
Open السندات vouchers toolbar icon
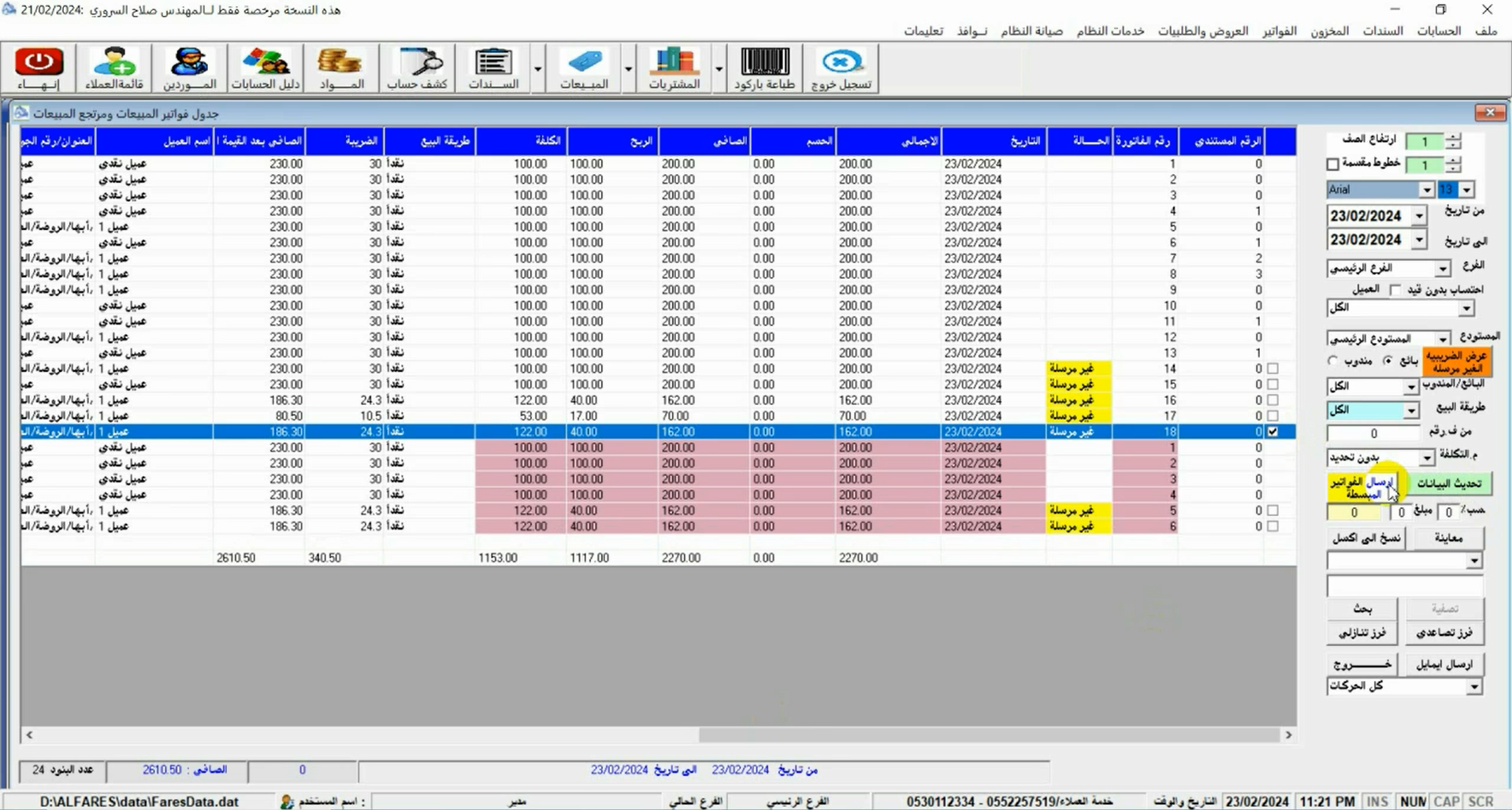(x=493, y=69)
